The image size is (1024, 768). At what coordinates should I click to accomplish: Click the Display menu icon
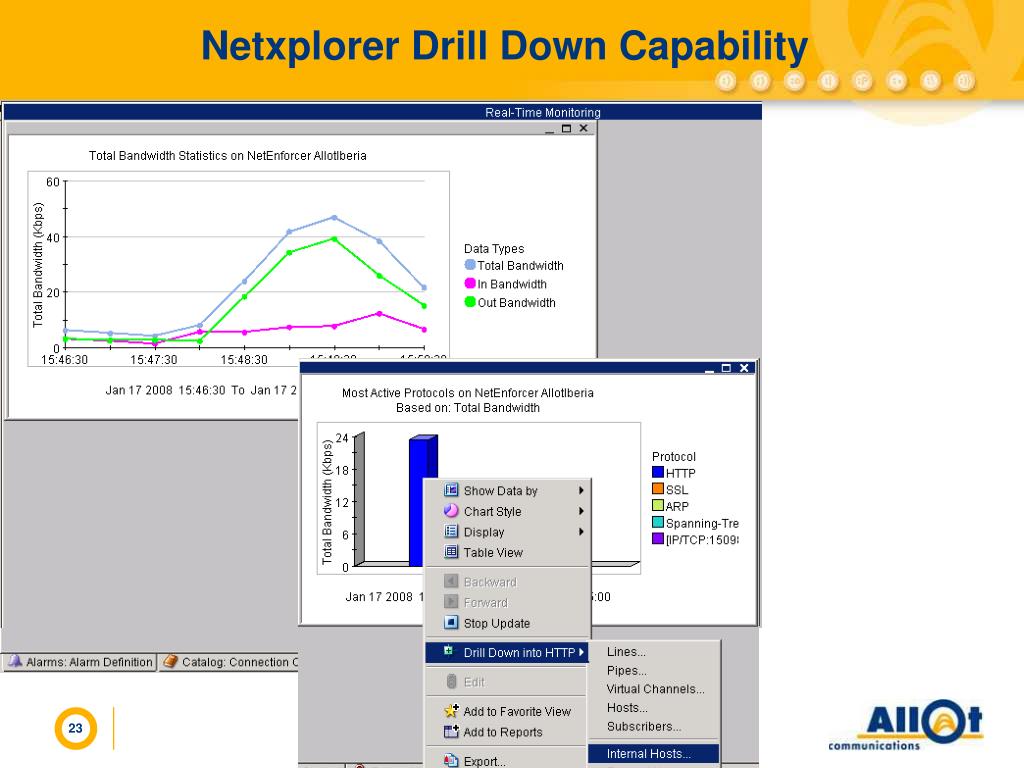(451, 531)
